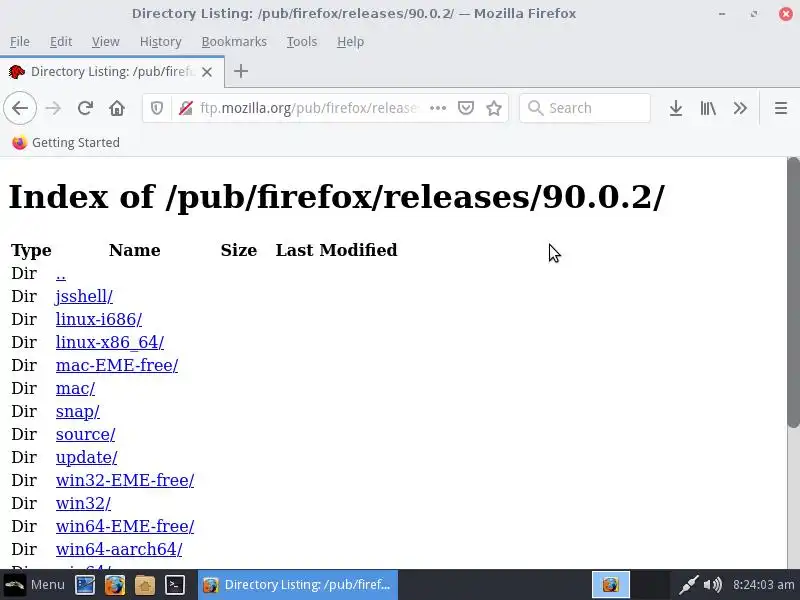Open the volume tray icon

pos(713,585)
